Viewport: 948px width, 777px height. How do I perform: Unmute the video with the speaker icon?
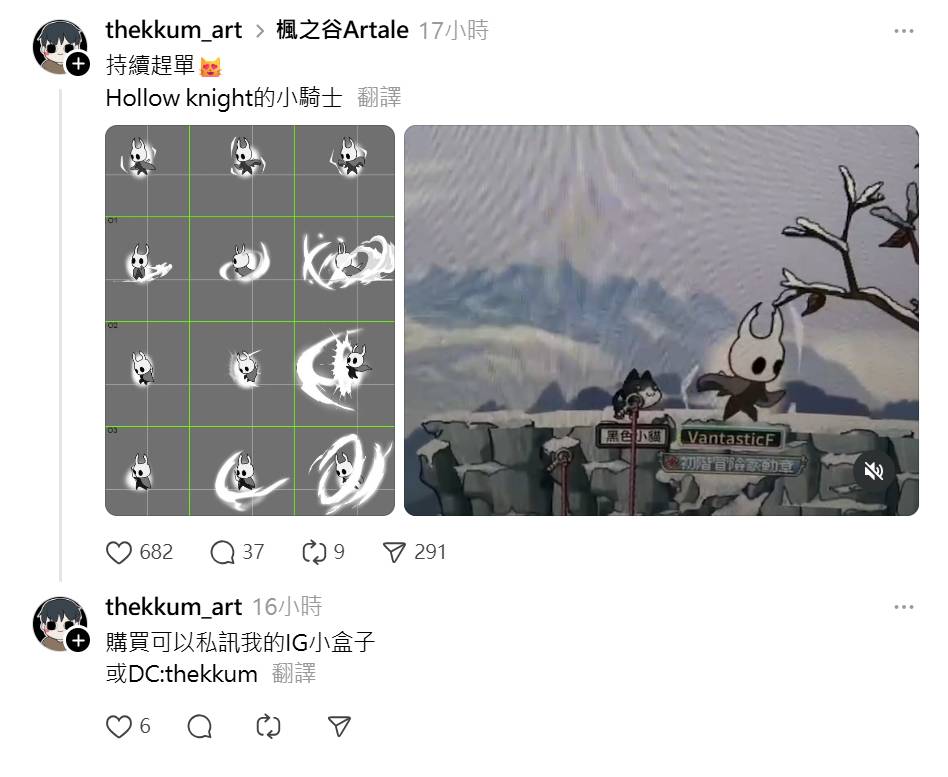[x=874, y=470]
